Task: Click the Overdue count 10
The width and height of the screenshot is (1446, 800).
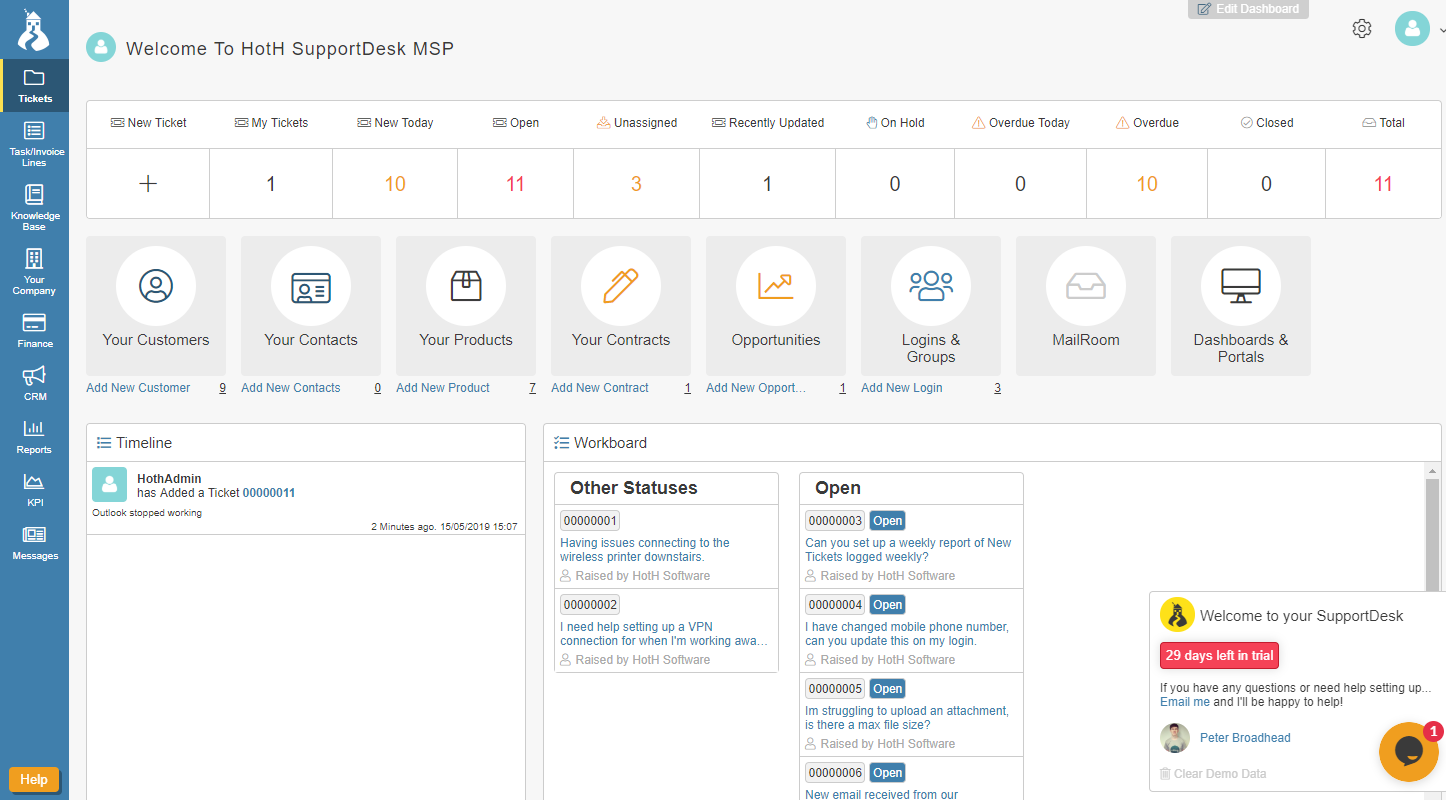Action: 1147,184
